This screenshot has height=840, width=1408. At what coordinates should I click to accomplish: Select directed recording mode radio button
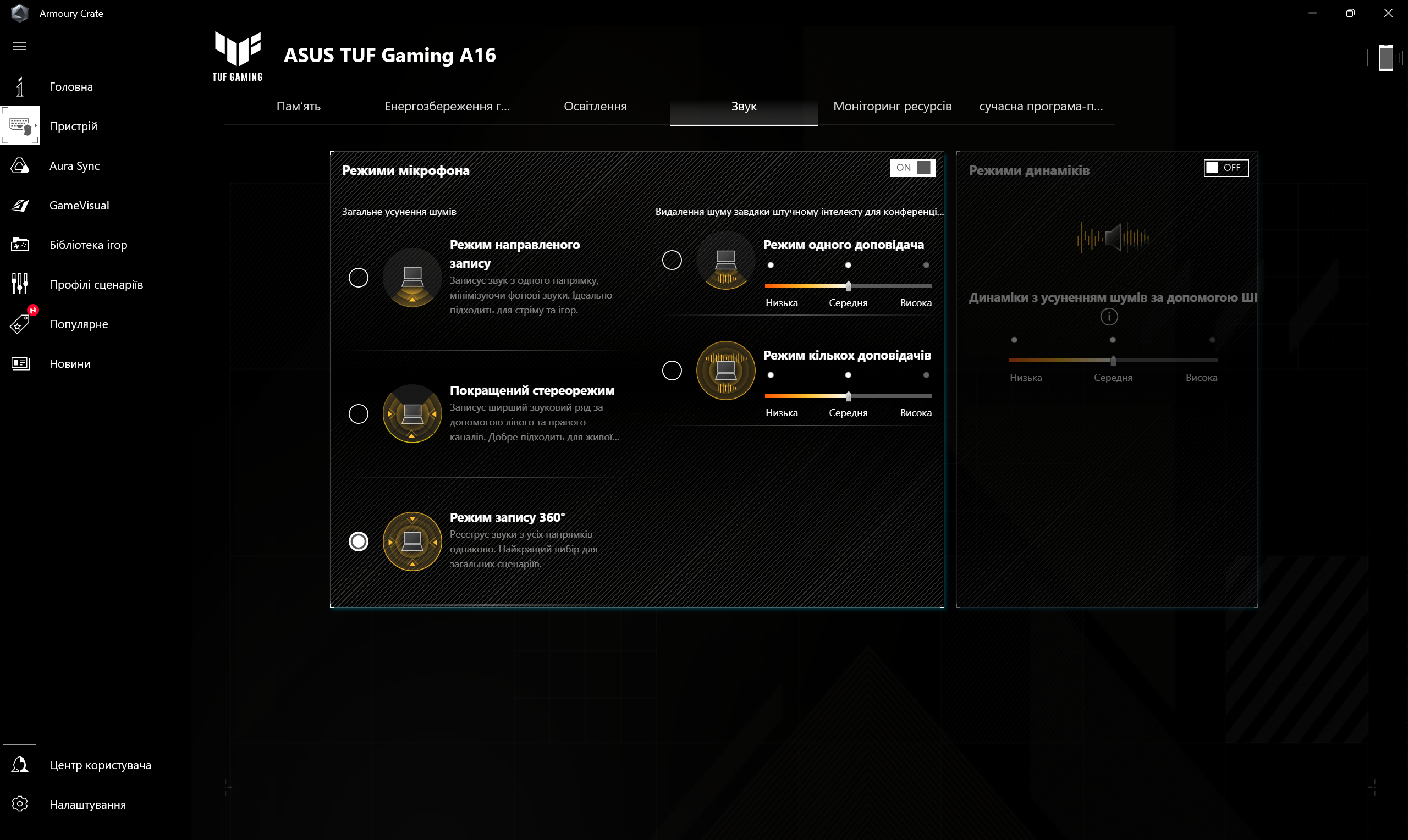pyautogui.click(x=358, y=277)
